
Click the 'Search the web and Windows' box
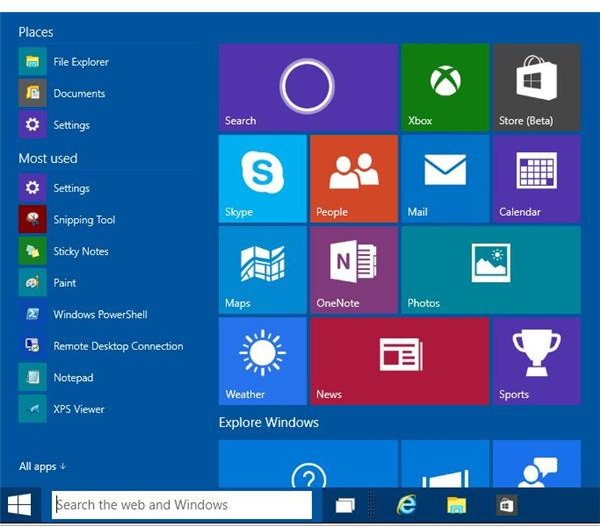coord(182,505)
